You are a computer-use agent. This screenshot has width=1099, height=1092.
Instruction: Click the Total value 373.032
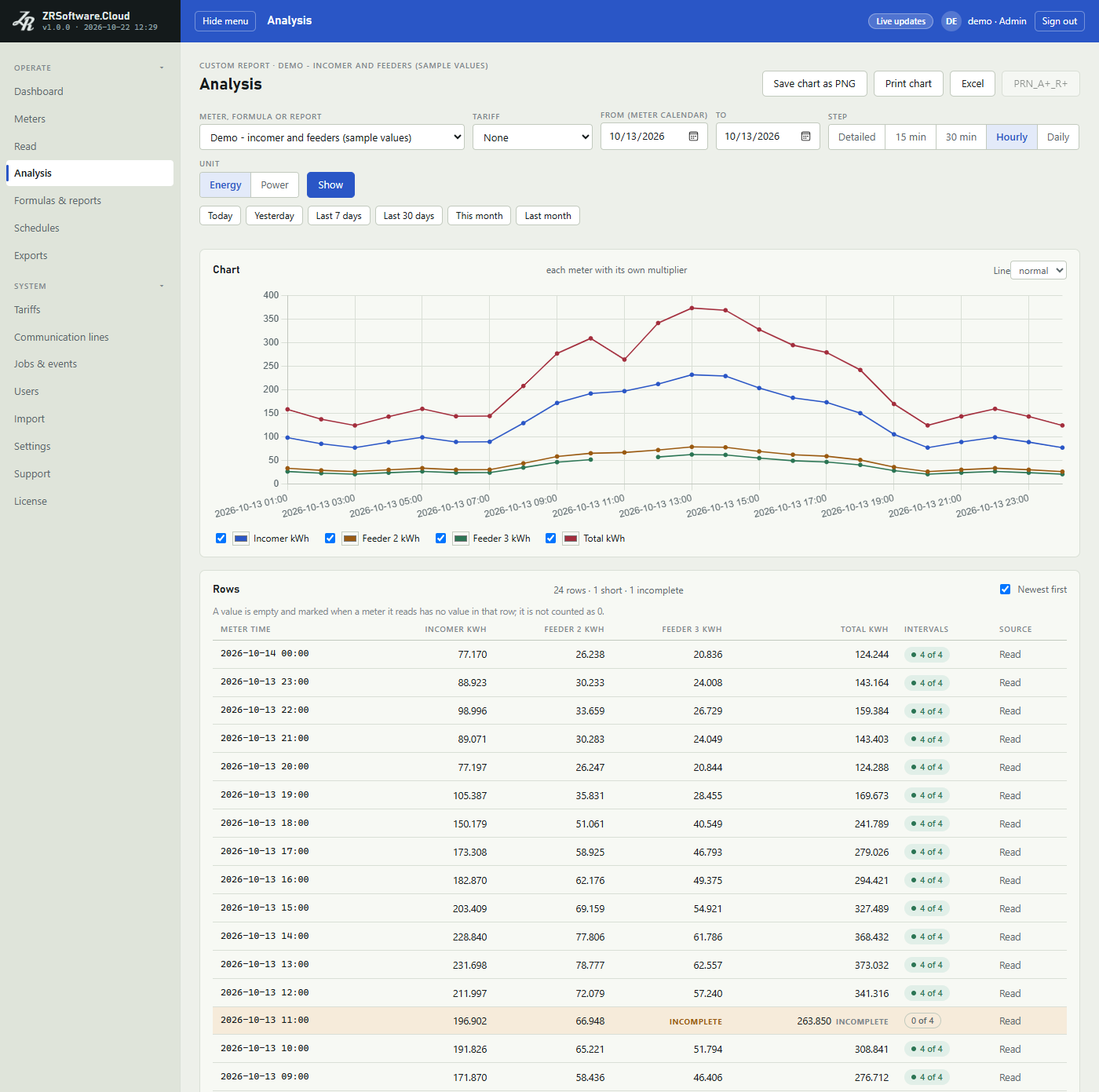871,966
